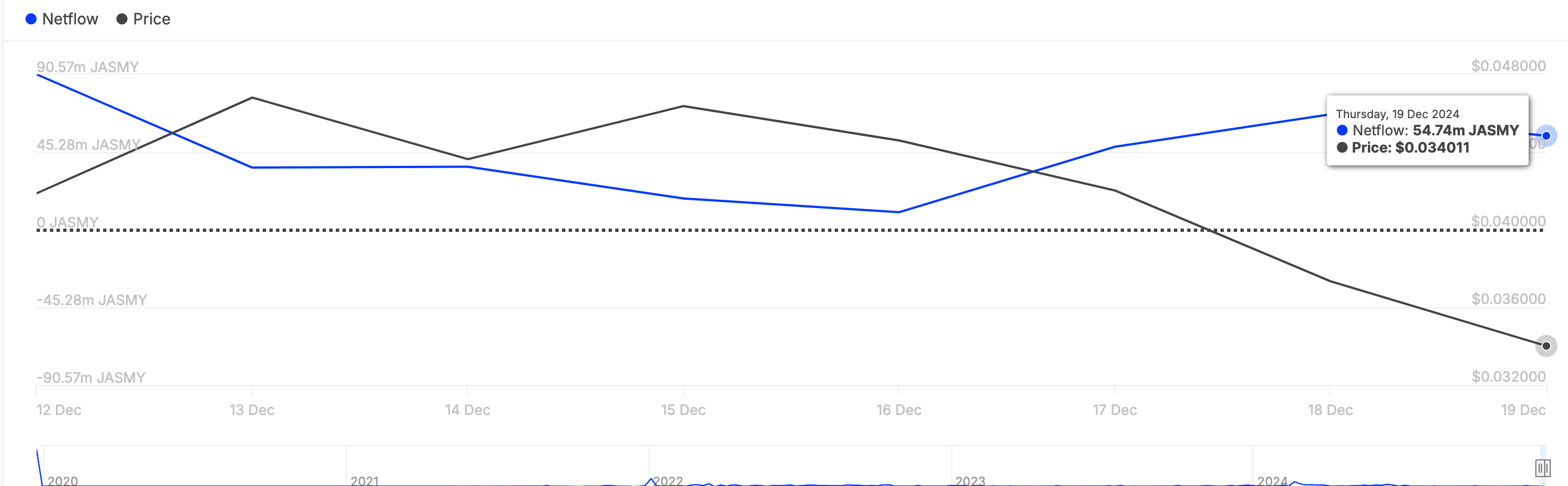Click the 13 Dec axis label

[252, 410]
